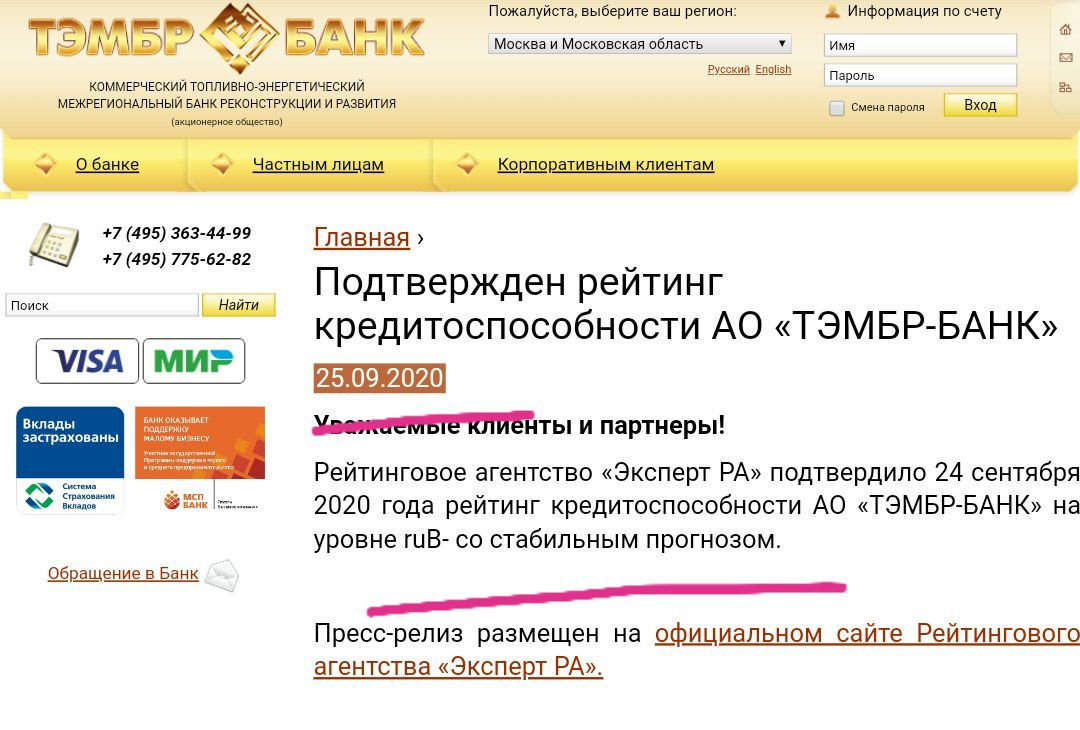Open the Эксперт РА official site press release link
This screenshot has width=1080, height=730.
[x=696, y=650]
